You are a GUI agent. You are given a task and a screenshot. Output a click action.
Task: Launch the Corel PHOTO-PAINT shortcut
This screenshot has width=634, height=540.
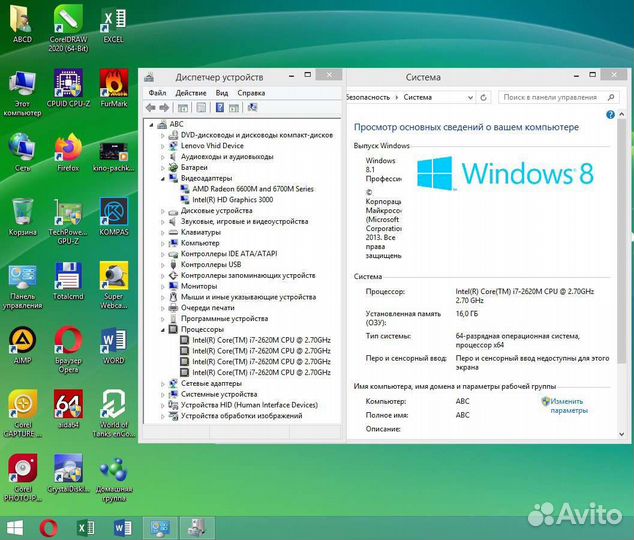(22, 477)
